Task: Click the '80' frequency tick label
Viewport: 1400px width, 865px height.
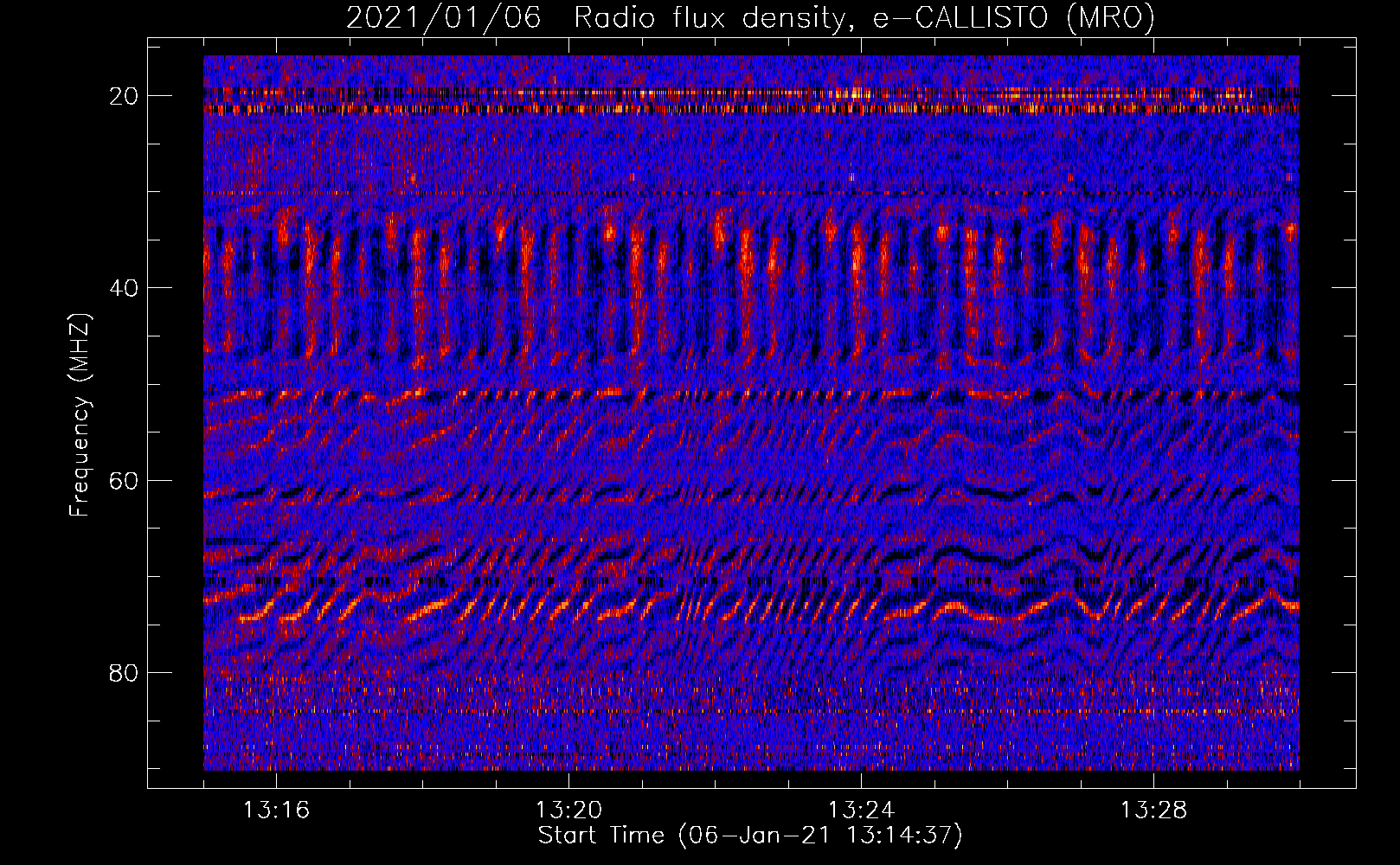Action: [x=124, y=672]
